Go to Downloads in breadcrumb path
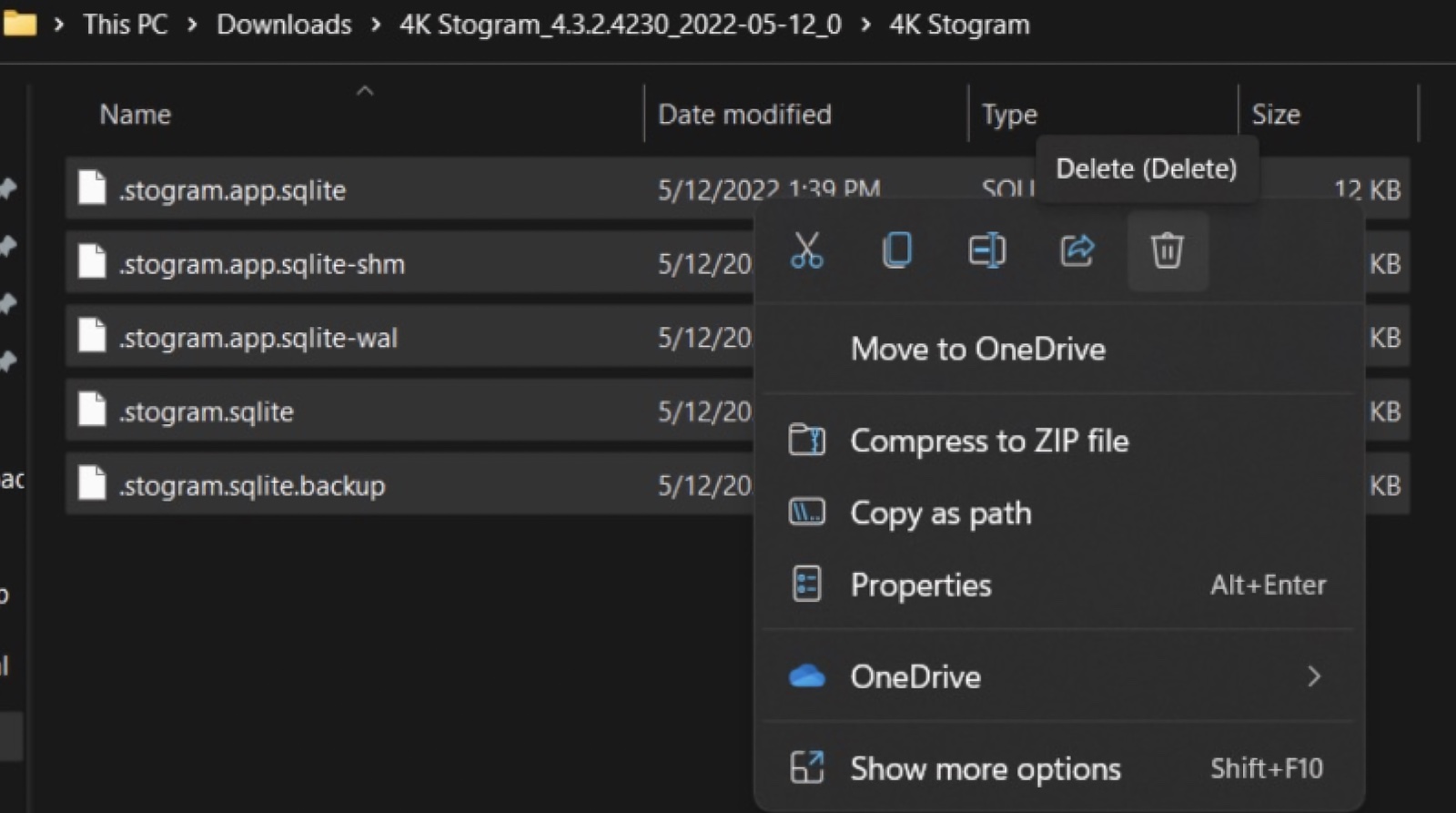This screenshot has width=1456, height=813. [x=284, y=25]
